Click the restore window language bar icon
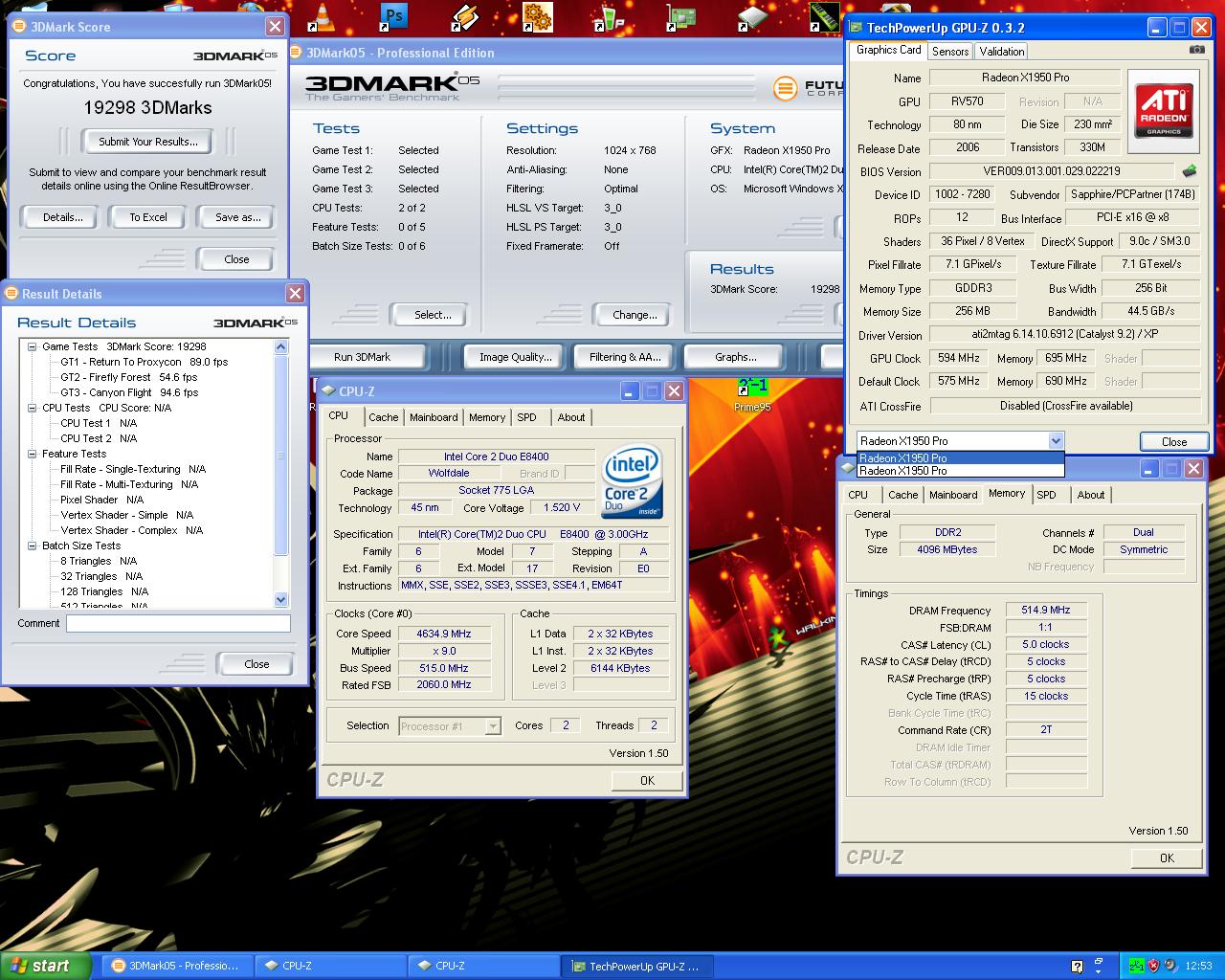The width and height of the screenshot is (1225, 980). point(1097,963)
